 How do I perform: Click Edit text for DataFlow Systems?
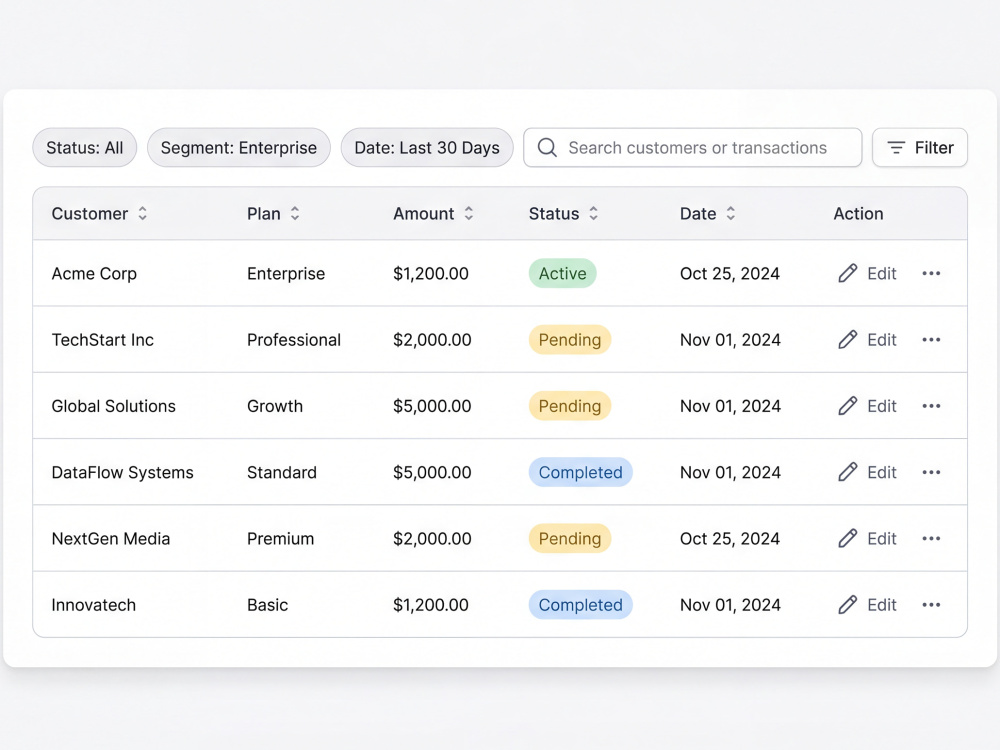click(x=881, y=472)
